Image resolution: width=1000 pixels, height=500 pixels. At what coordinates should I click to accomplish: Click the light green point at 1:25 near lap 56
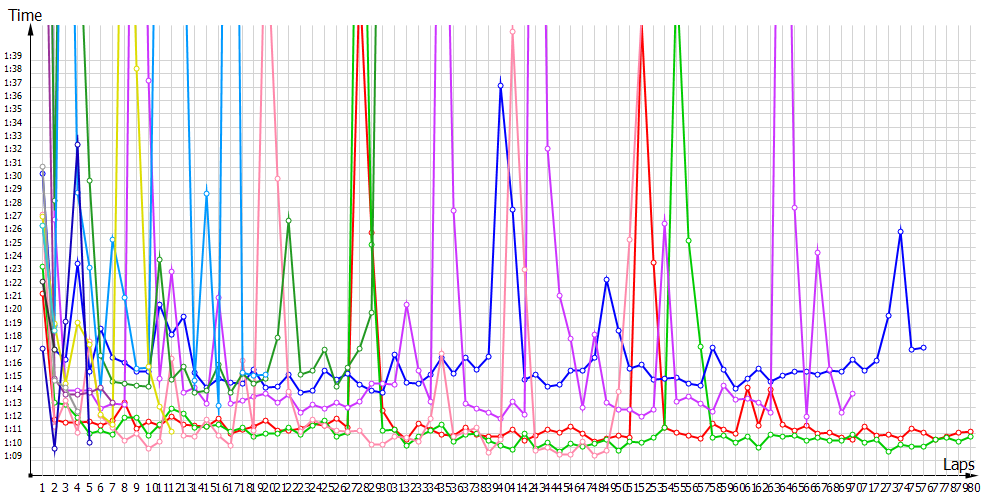(689, 240)
